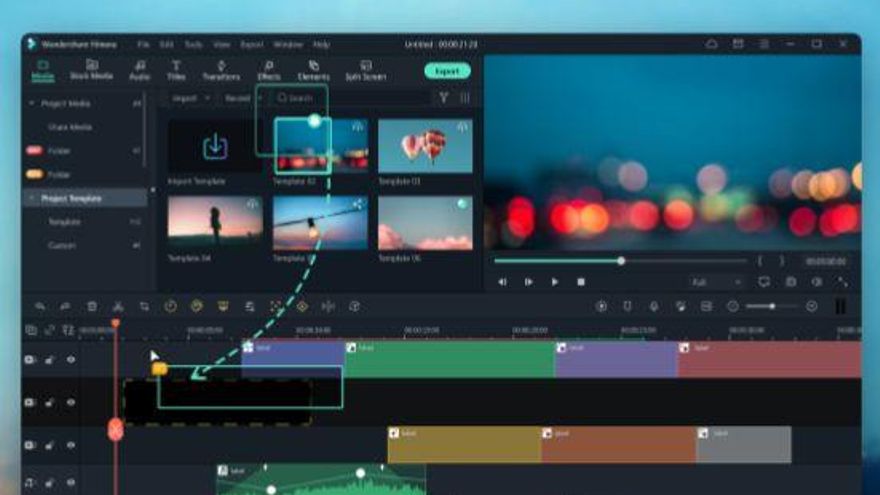Lock the empty black track
The height and width of the screenshot is (495, 880).
point(49,402)
